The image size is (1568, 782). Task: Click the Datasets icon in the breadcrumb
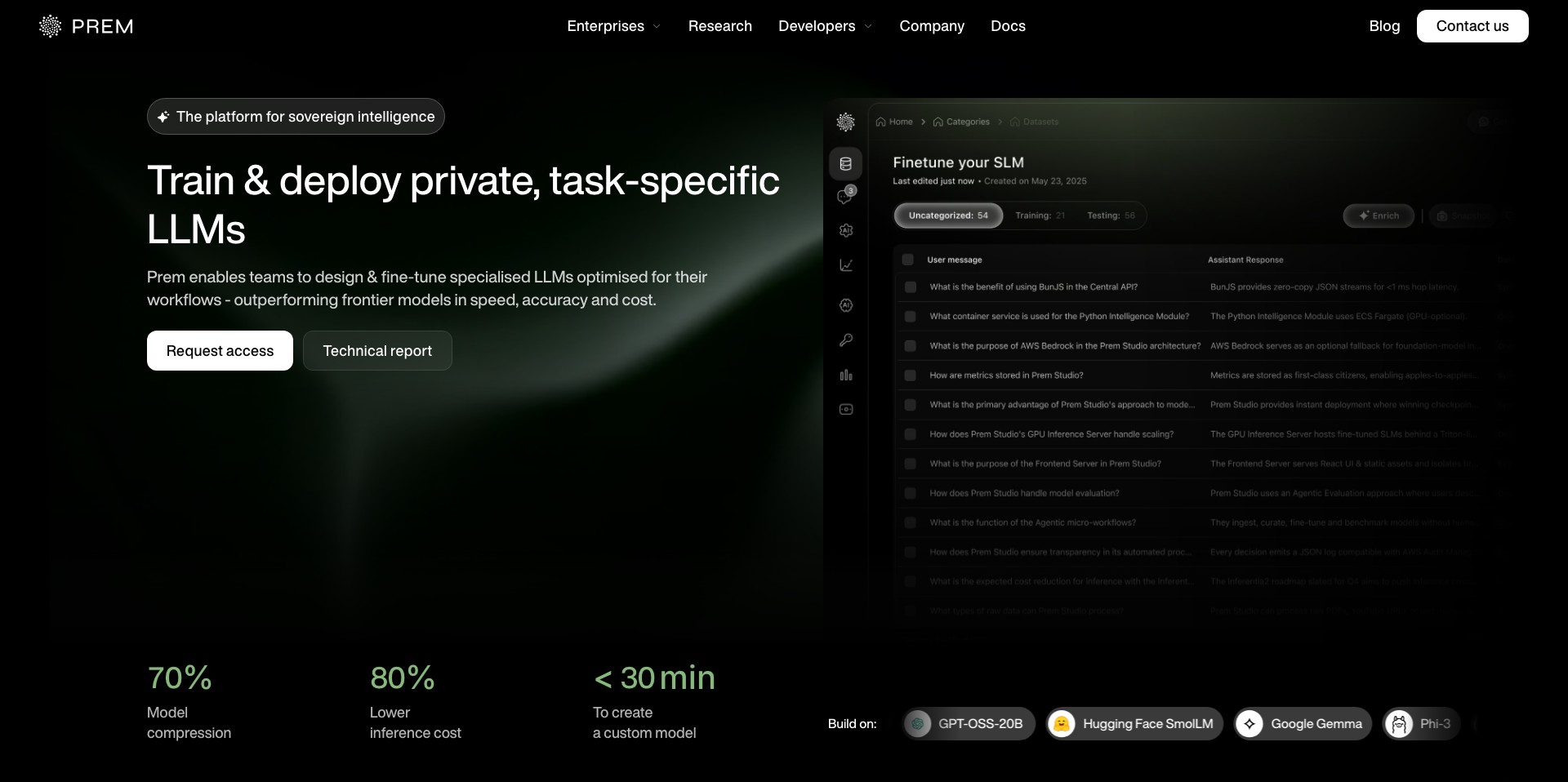tap(1015, 122)
